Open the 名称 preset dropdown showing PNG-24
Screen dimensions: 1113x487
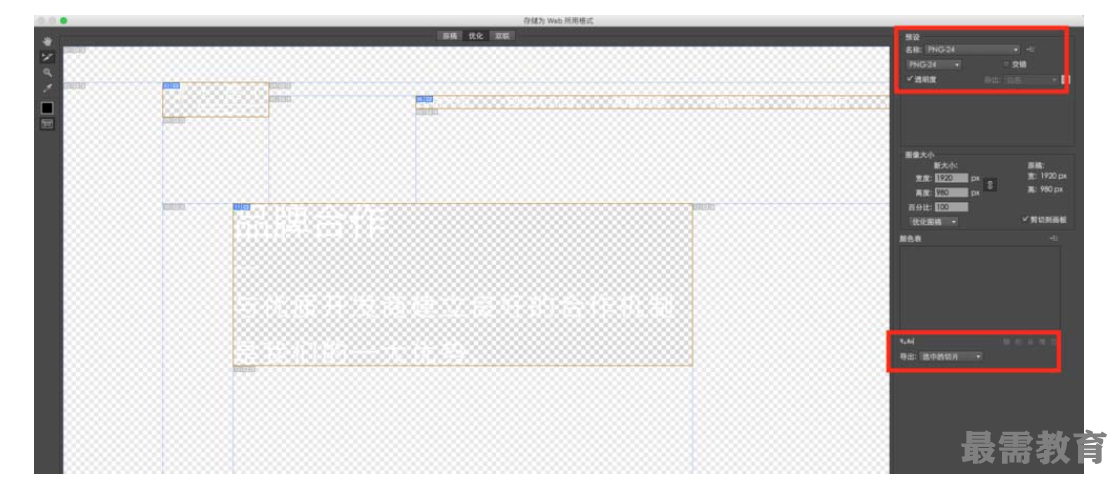pyautogui.click(x=972, y=50)
